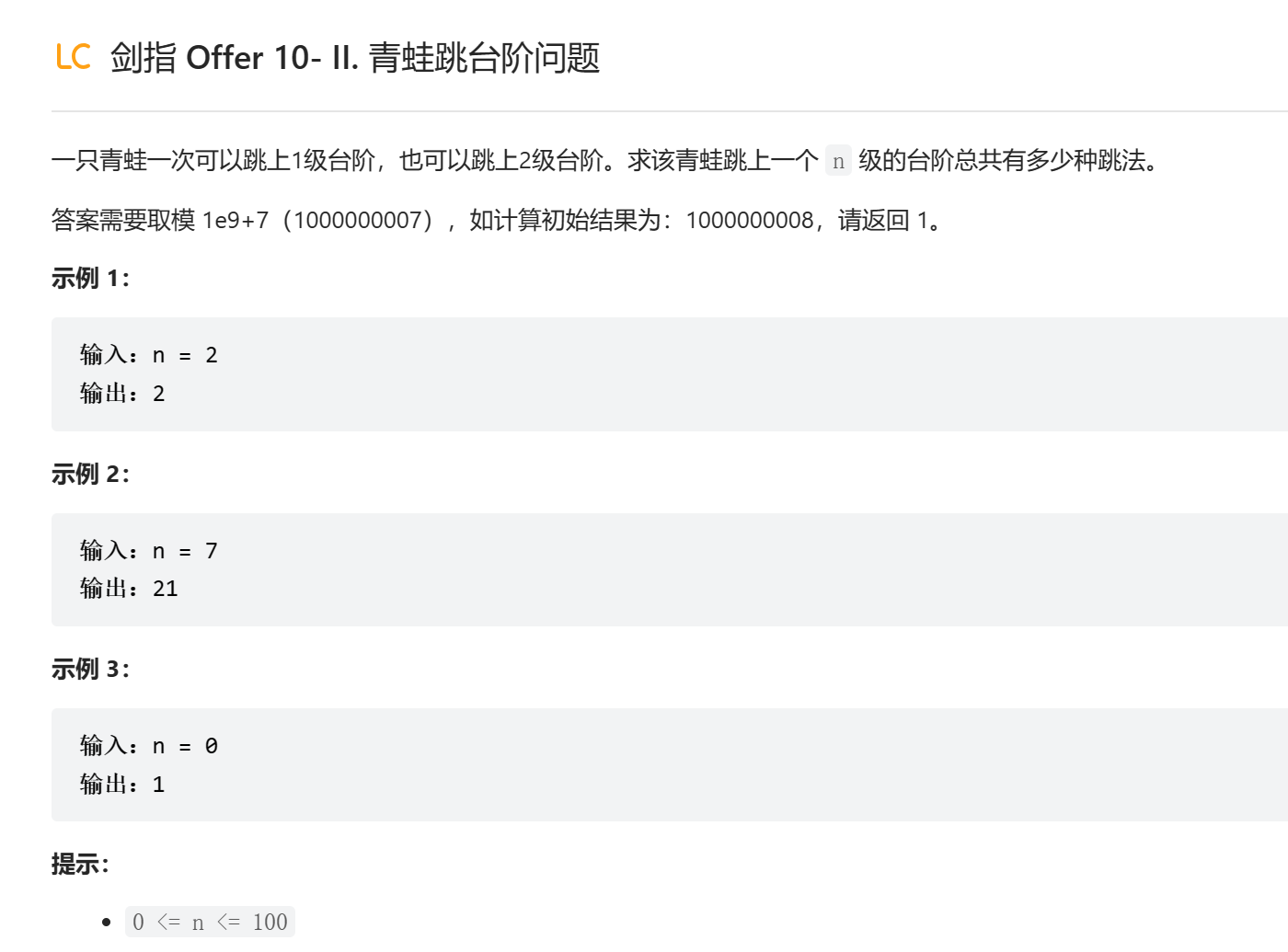Click the bullet point before the constraint
Viewport: 1288px width, 952px height.
coord(107,923)
